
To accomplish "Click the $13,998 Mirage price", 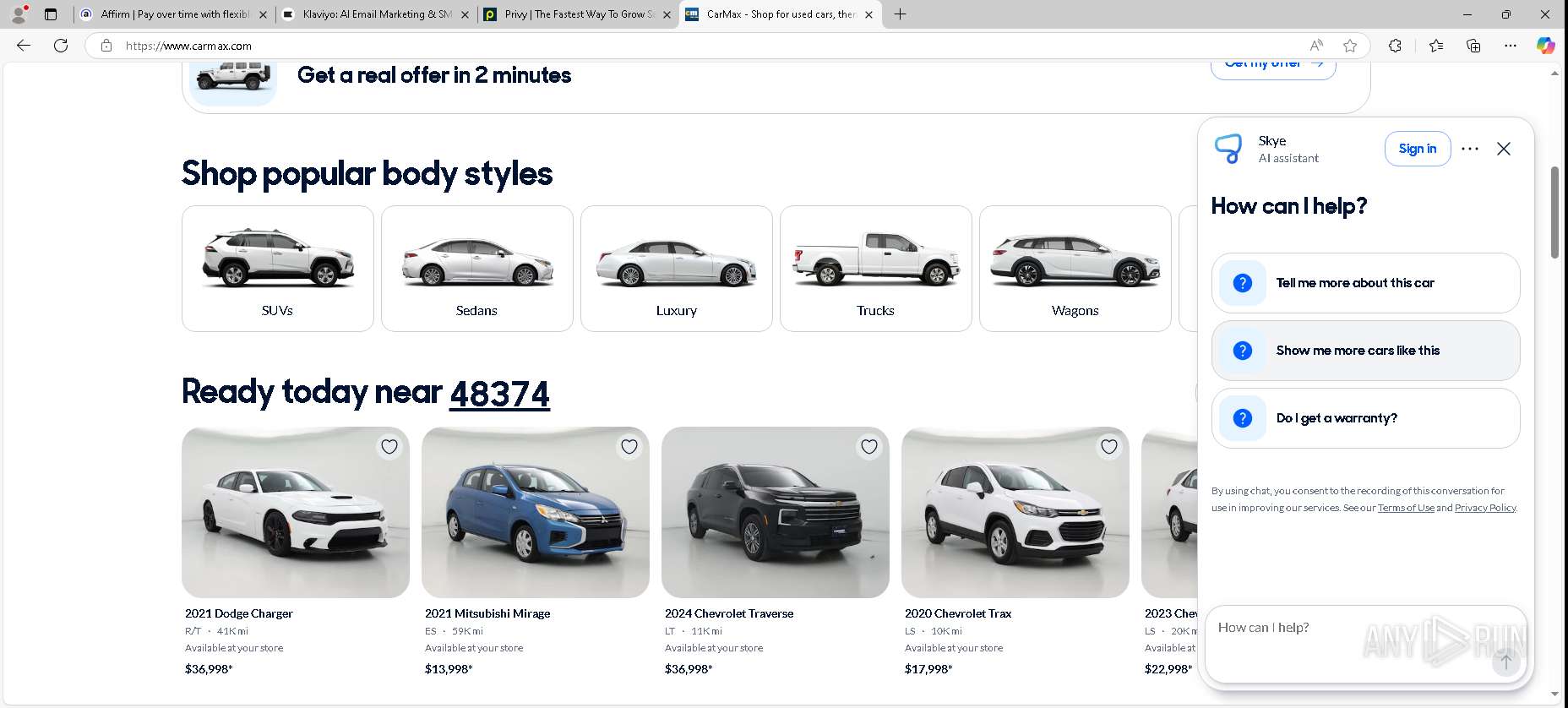I will (449, 669).
